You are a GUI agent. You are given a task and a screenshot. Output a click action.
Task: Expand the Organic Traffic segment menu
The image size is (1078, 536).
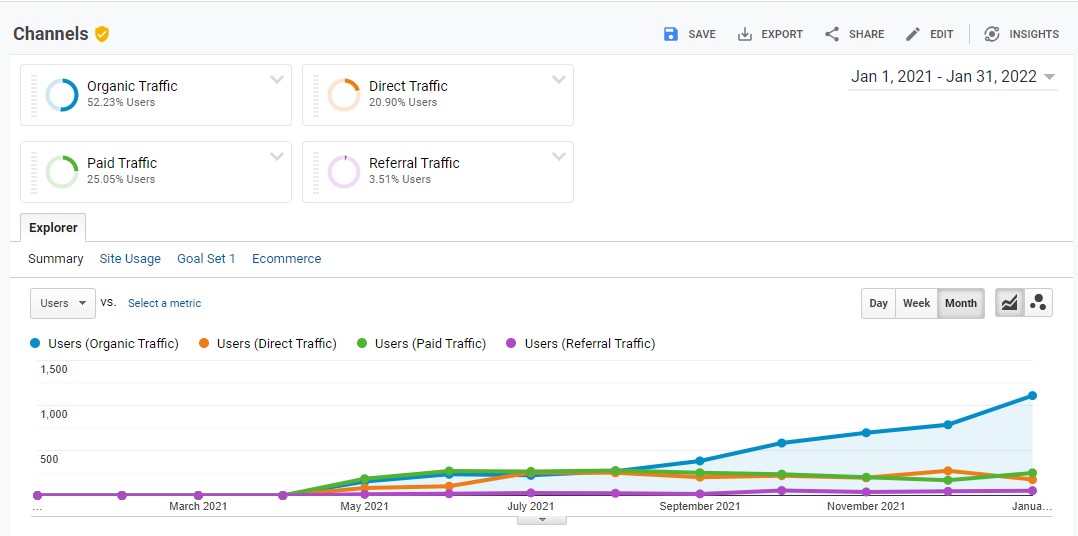pos(277,80)
